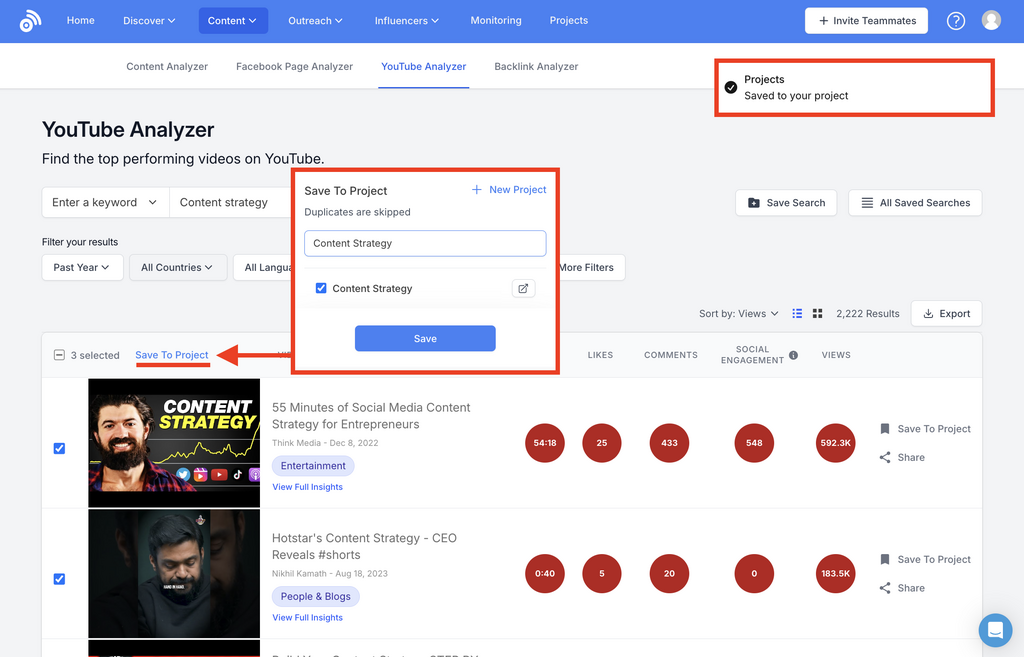Open the All Countries dropdown
This screenshot has width=1024, height=657.
tap(176, 267)
